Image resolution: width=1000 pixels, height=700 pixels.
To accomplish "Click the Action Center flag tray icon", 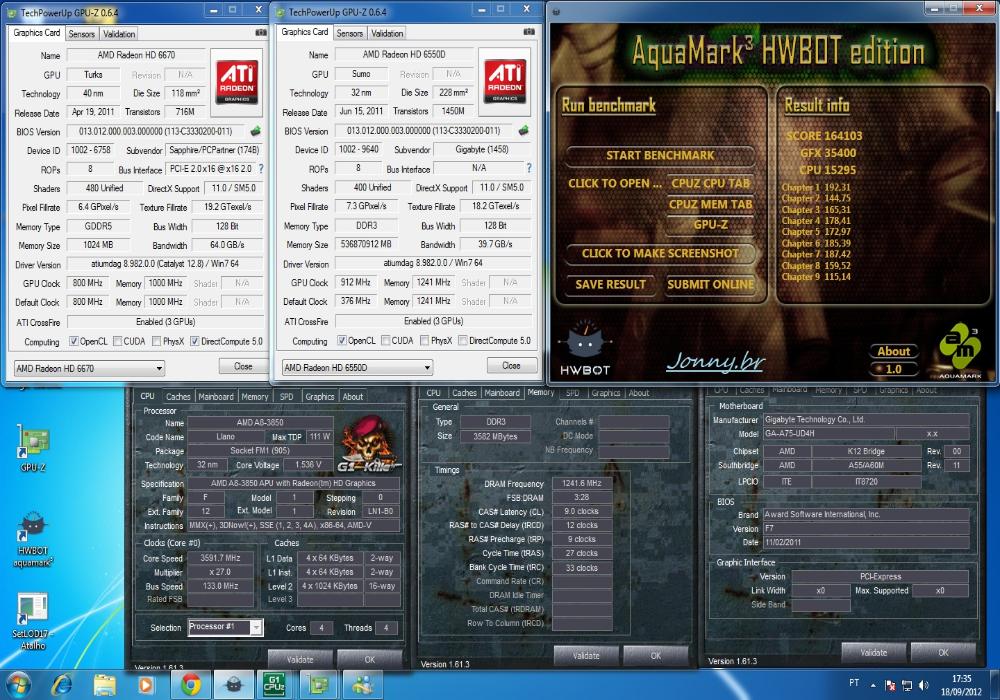I will tap(890, 685).
